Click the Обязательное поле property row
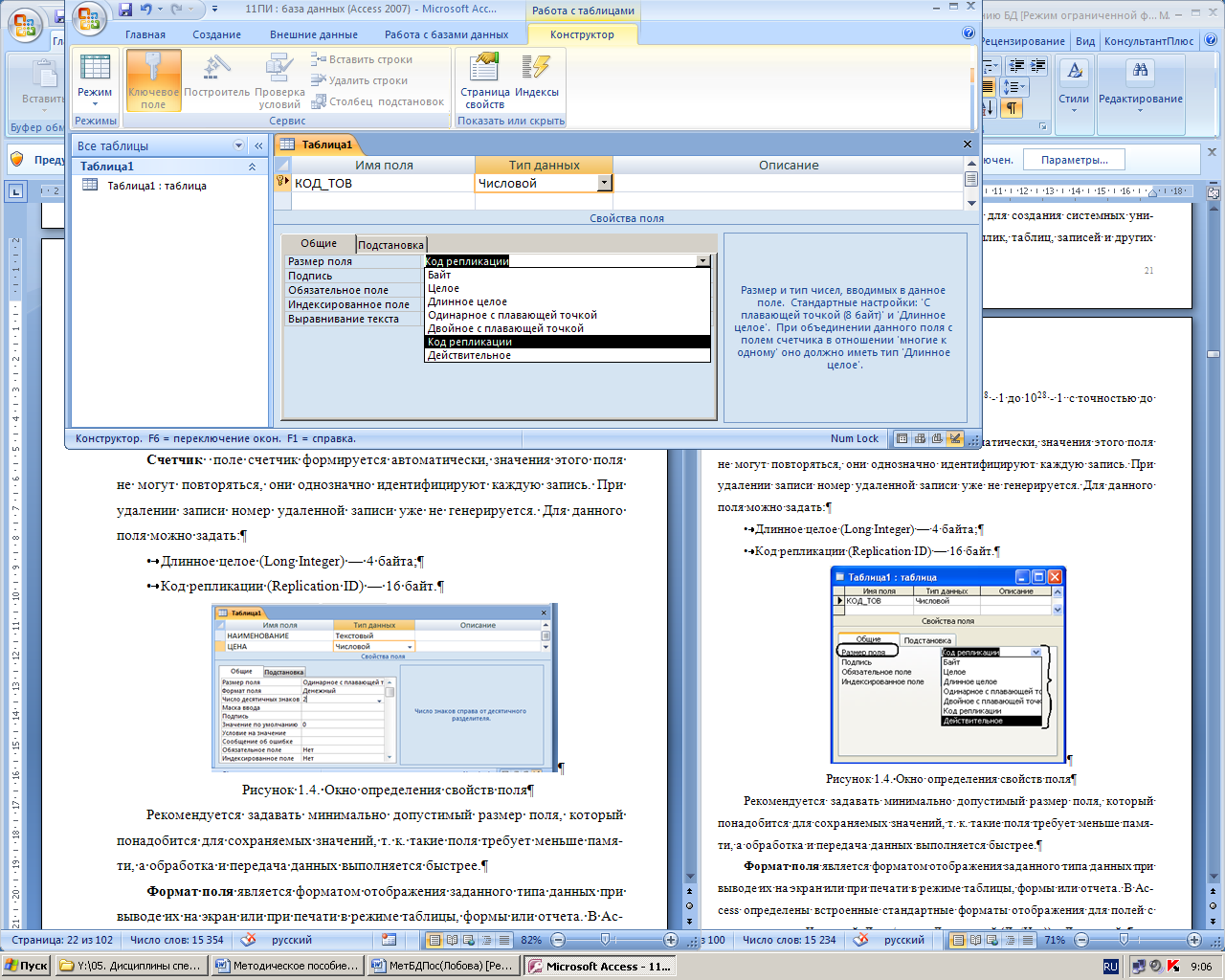1225x980 pixels. coord(354,290)
